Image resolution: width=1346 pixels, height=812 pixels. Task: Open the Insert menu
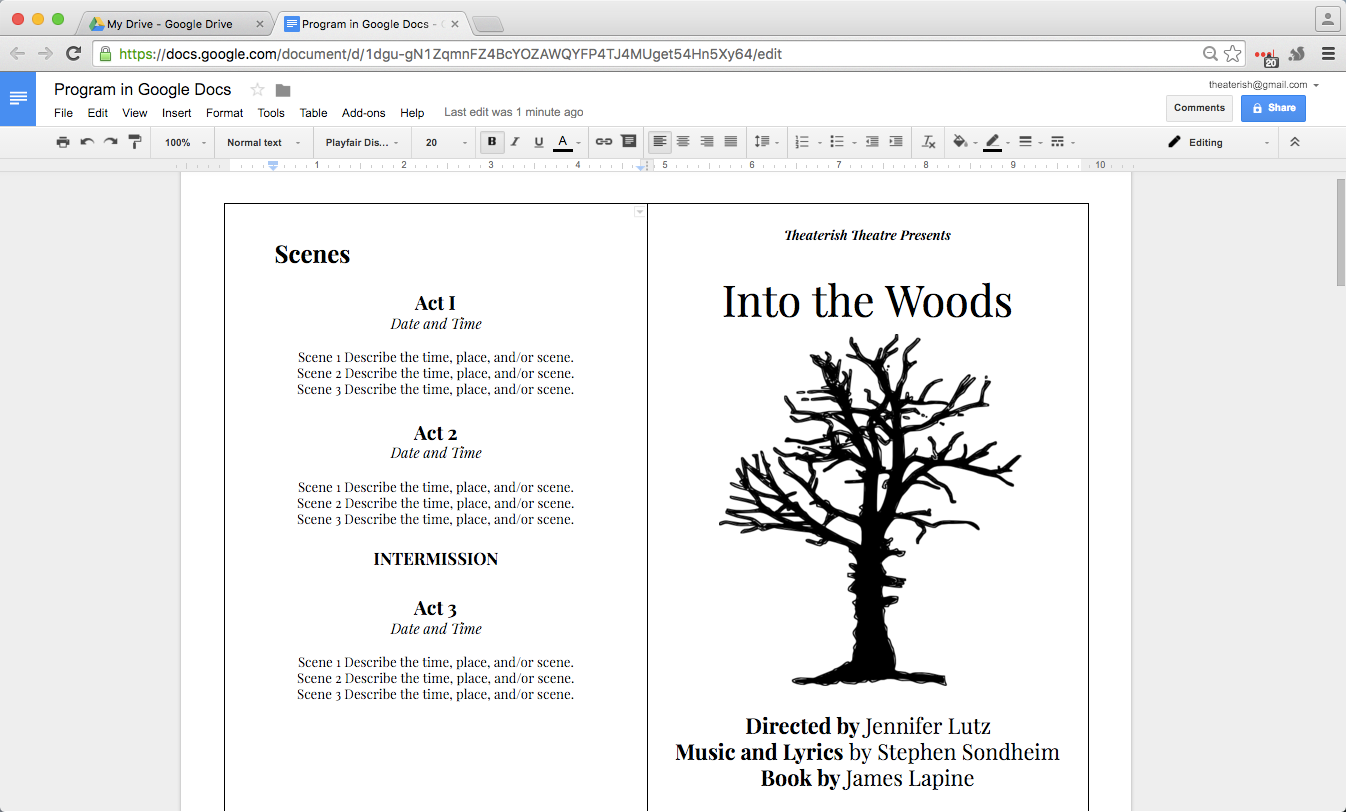click(x=177, y=113)
